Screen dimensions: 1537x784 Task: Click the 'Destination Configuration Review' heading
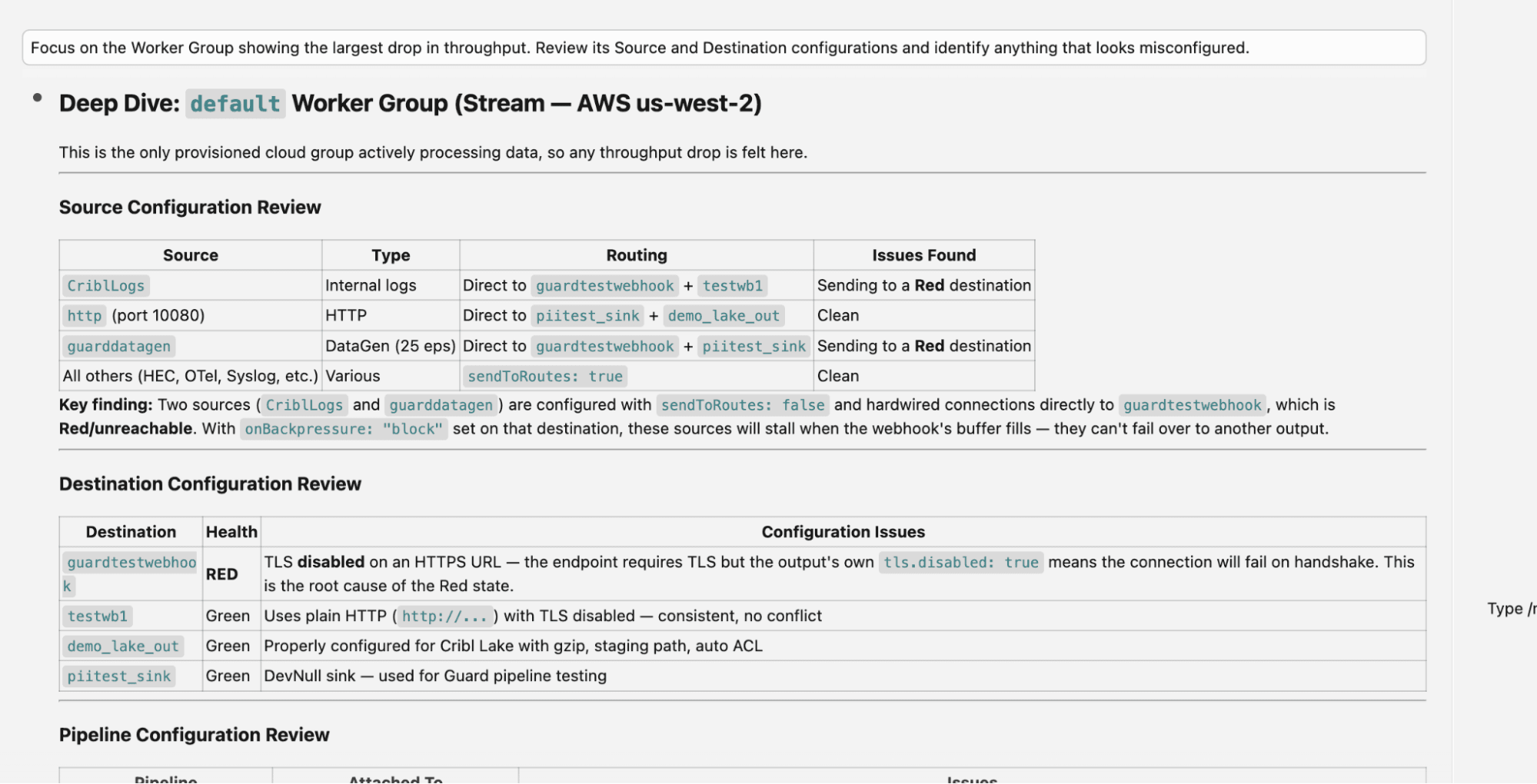click(x=210, y=483)
